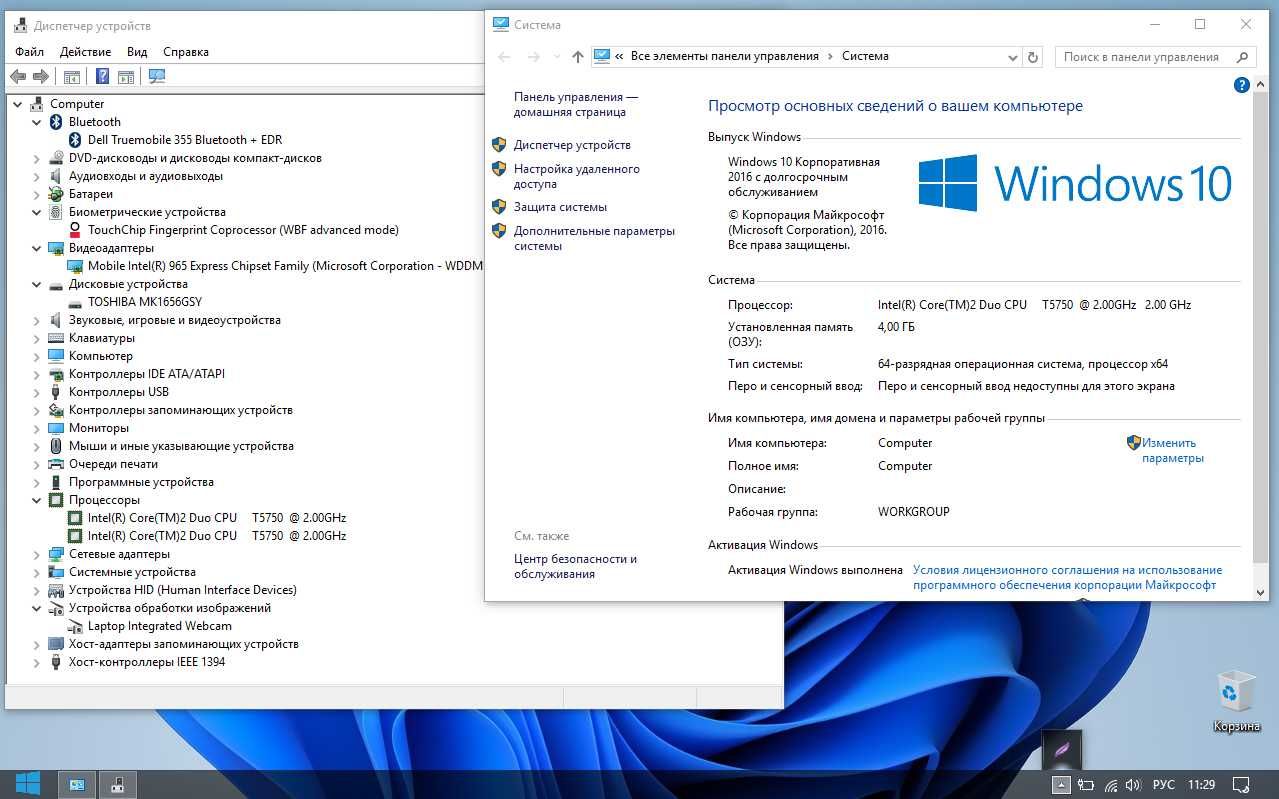Click the Forward arrow in Device Manager toolbar
The height and width of the screenshot is (799, 1279).
(x=41, y=76)
